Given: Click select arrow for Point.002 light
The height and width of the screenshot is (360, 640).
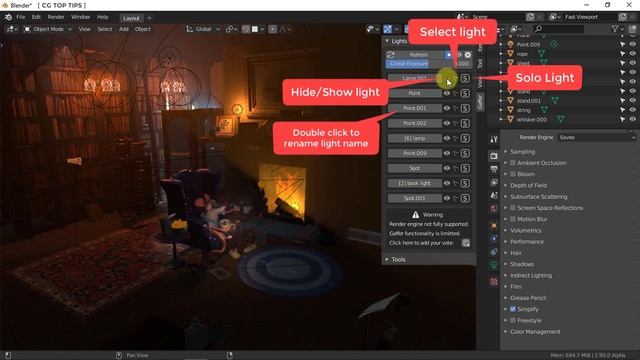Looking at the screenshot, I should click(456, 123).
